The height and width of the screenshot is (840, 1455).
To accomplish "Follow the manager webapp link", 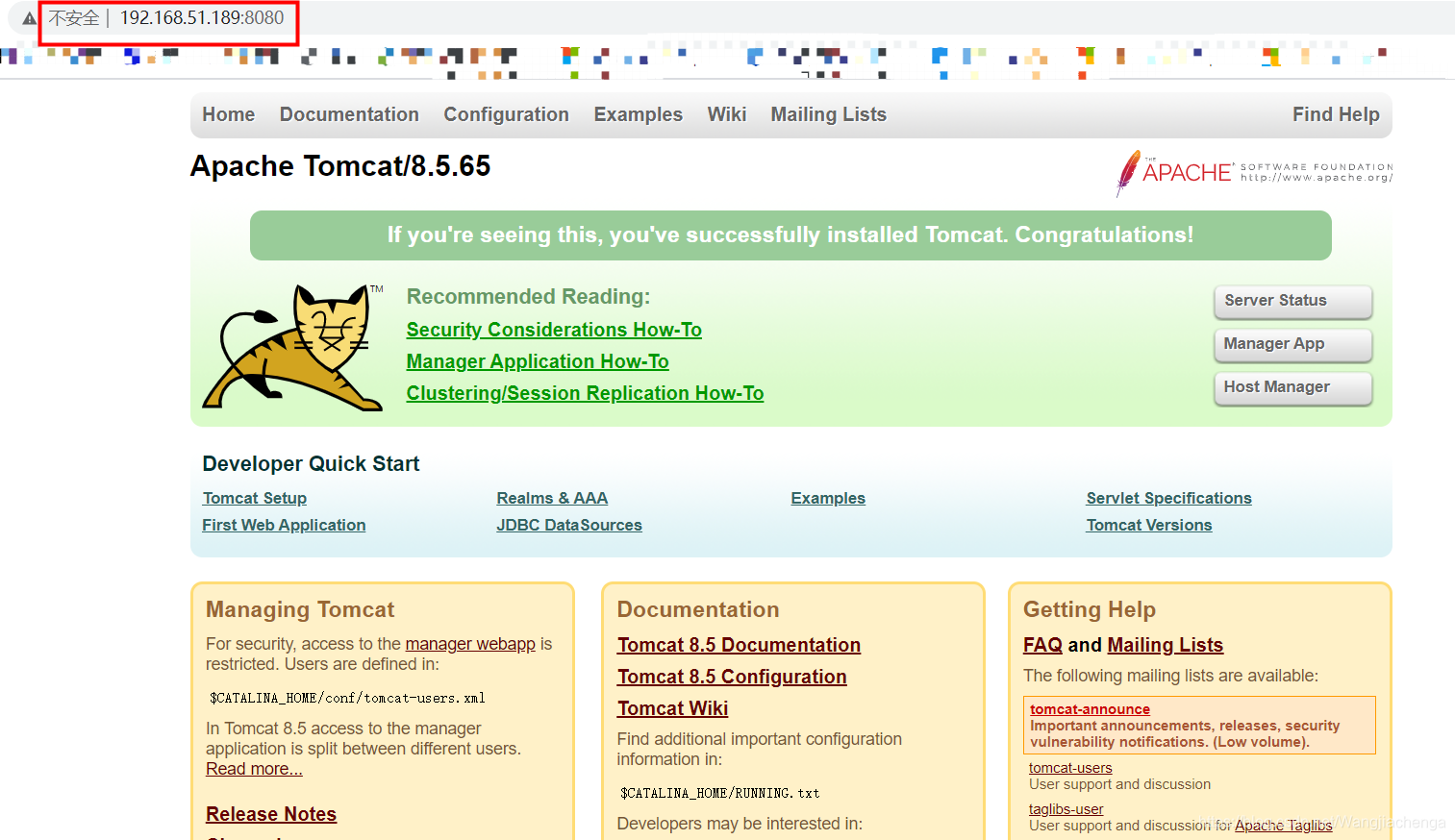I will point(470,644).
